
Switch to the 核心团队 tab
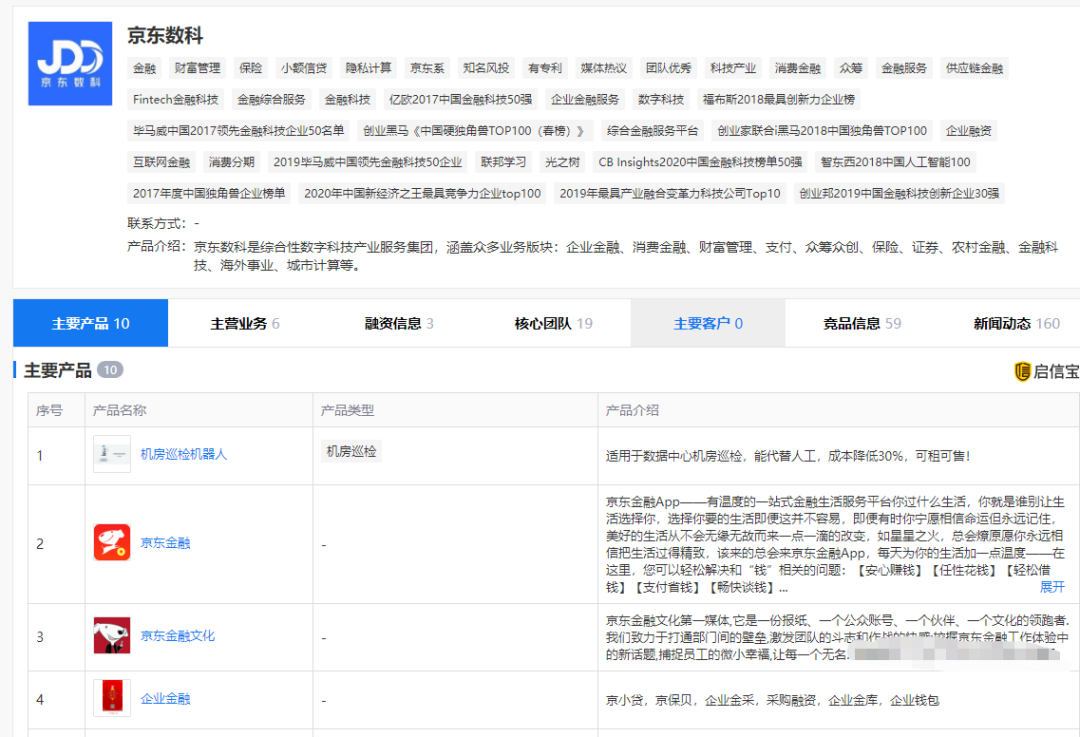(553, 322)
